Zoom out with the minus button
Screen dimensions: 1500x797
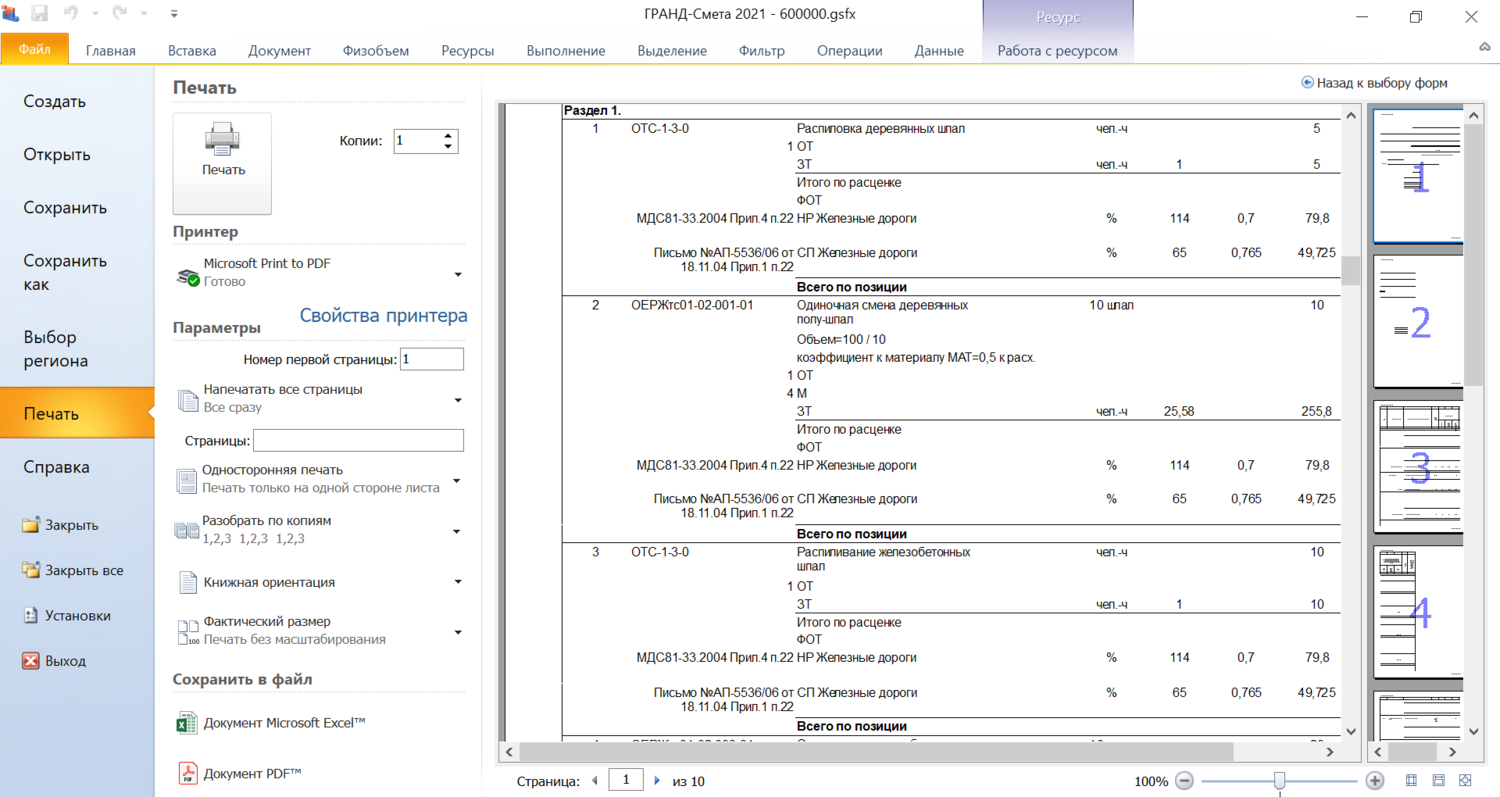point(1184,781)
